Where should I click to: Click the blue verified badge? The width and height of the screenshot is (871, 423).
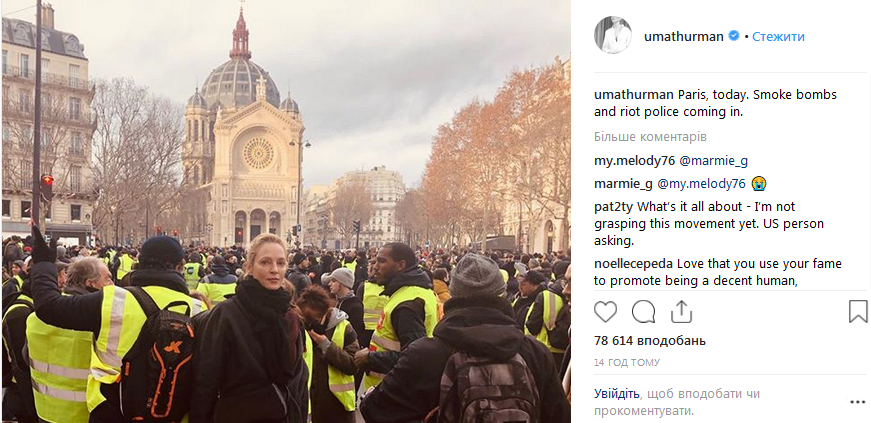coord(733,36)
